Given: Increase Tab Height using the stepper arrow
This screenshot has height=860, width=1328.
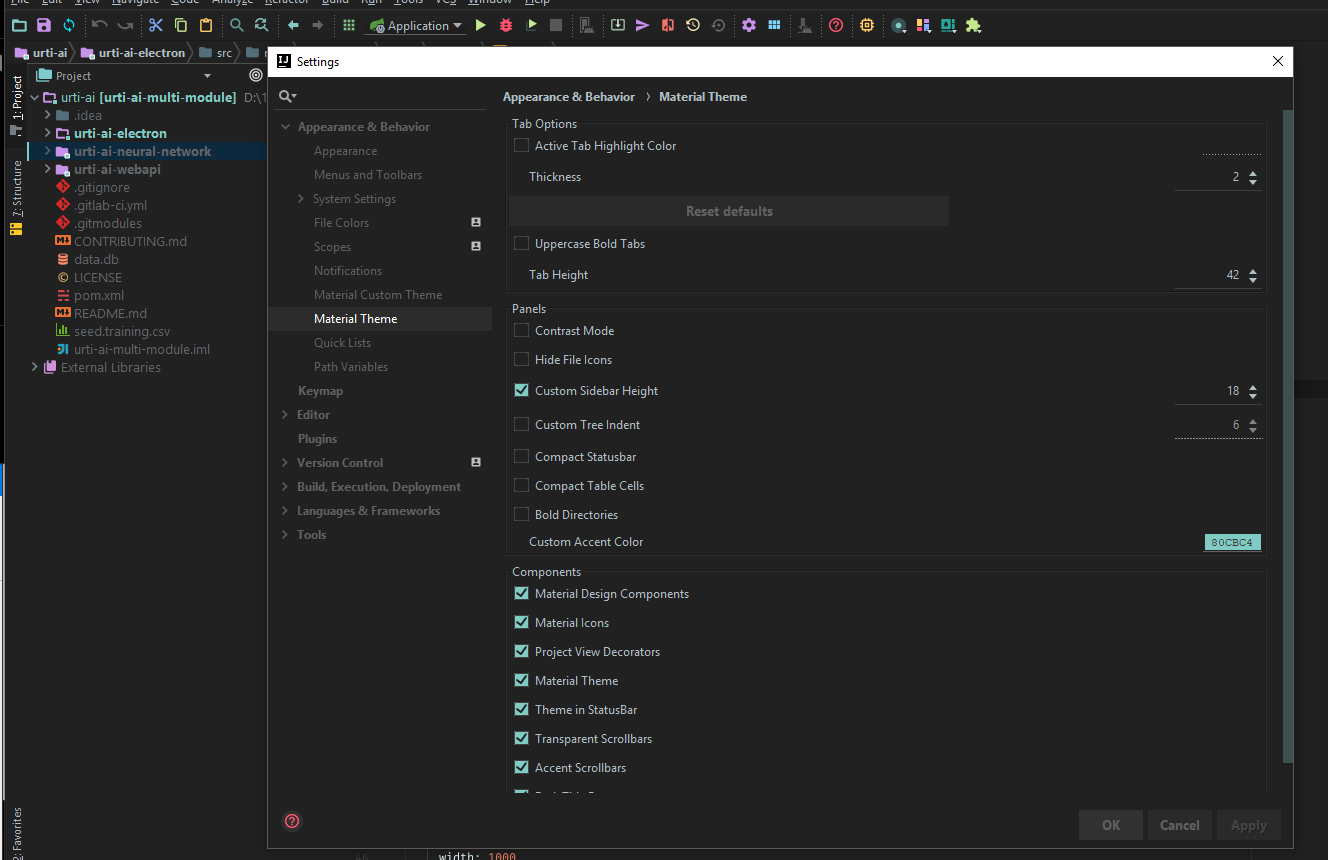Looking at the screenshot, I should 1253,270.
